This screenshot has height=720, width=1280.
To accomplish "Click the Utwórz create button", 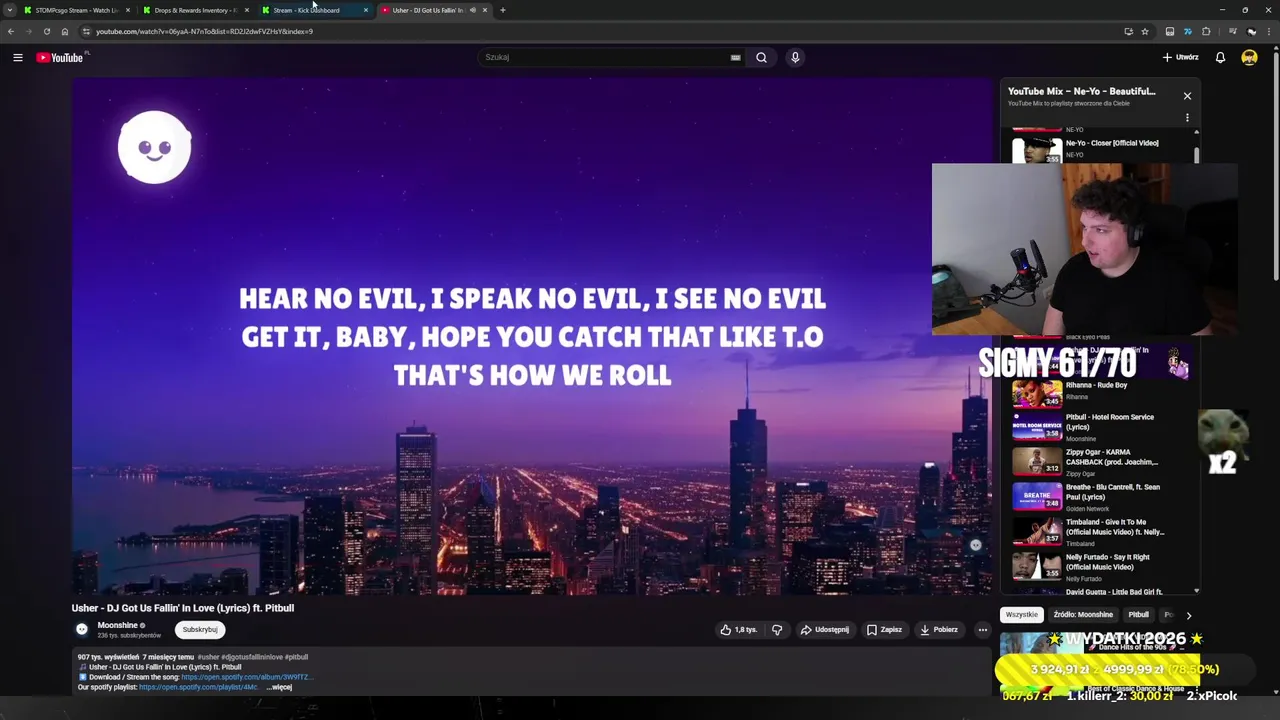I will pyautogui.click(x=1180, y=57).
